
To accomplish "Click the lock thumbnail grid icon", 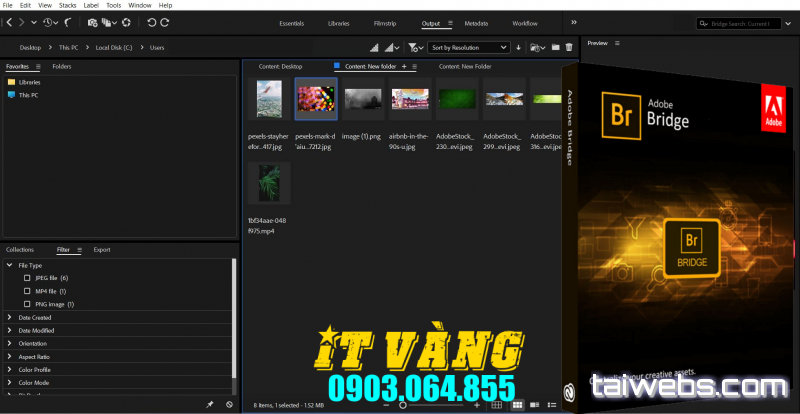I will [496, 405].
